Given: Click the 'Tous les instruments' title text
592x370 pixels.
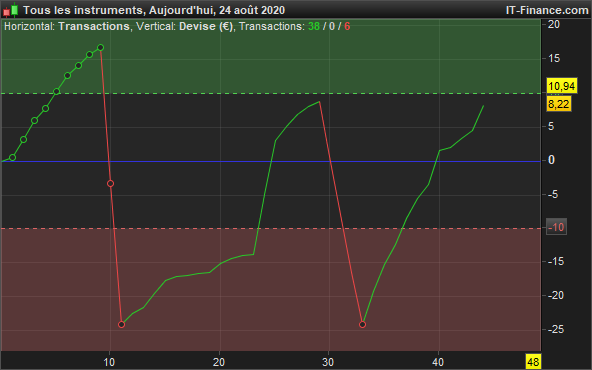Looking at the screenshot, I should [x=83, y=10].
